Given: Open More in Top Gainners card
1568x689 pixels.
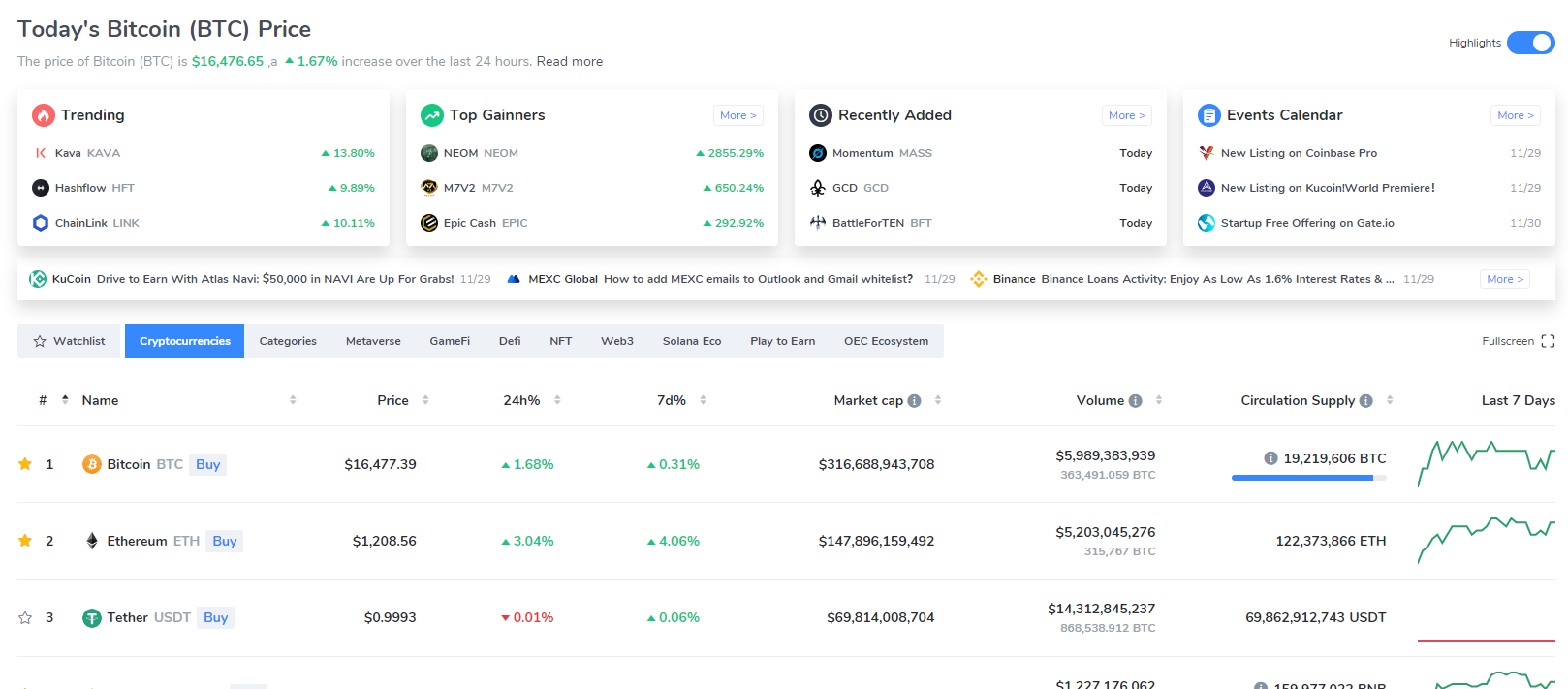Looking at the screenshot, I should point(738,115).
